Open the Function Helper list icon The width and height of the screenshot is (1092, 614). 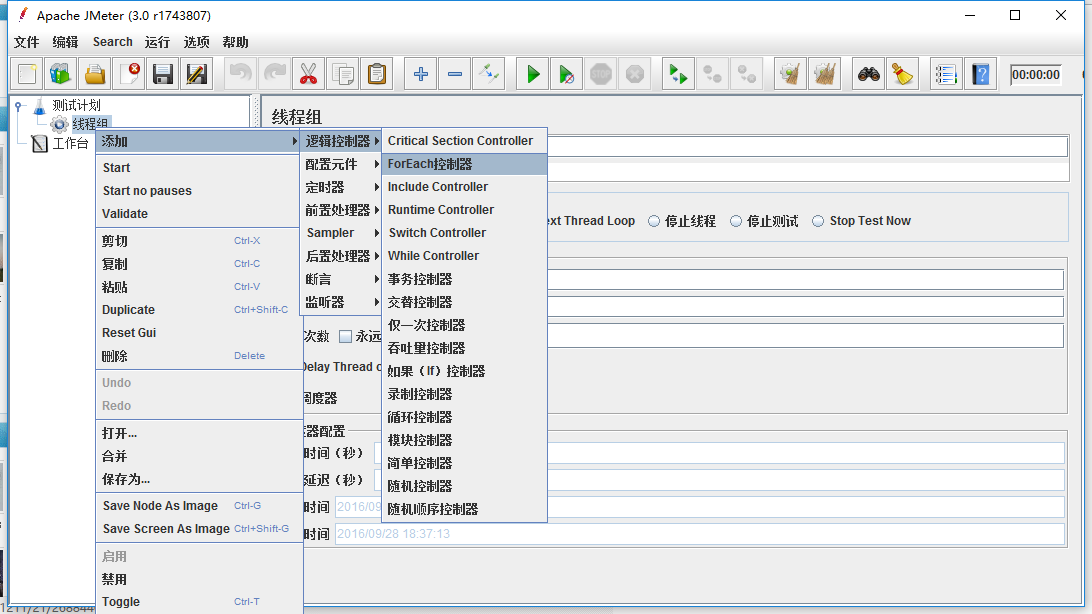[946, 74]
